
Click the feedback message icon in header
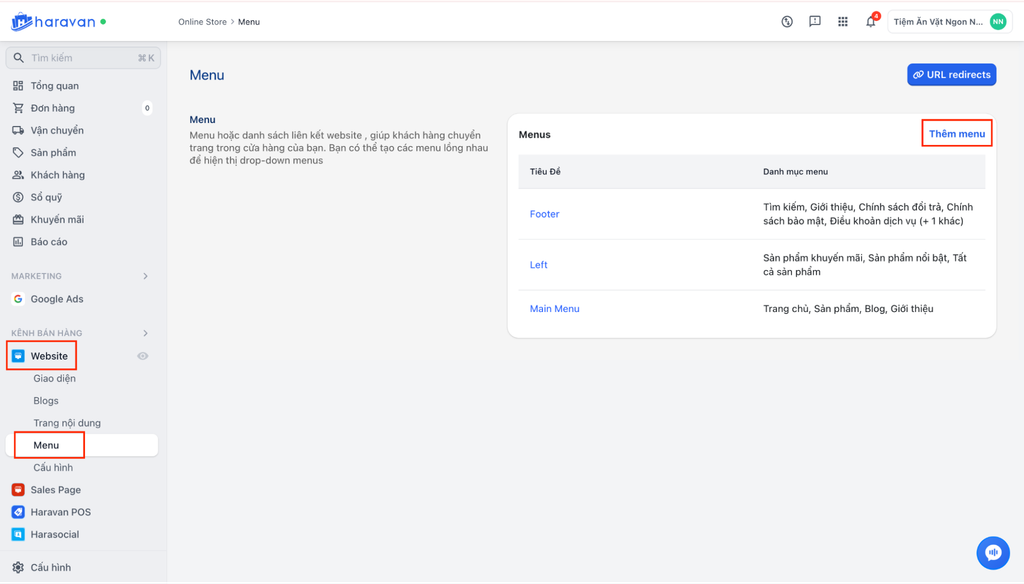click(815, 22)
